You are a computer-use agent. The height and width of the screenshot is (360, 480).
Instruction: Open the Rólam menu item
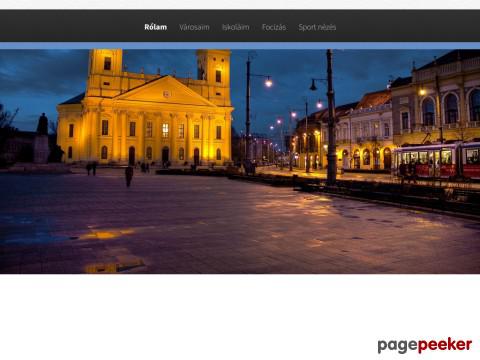(156, 27)
